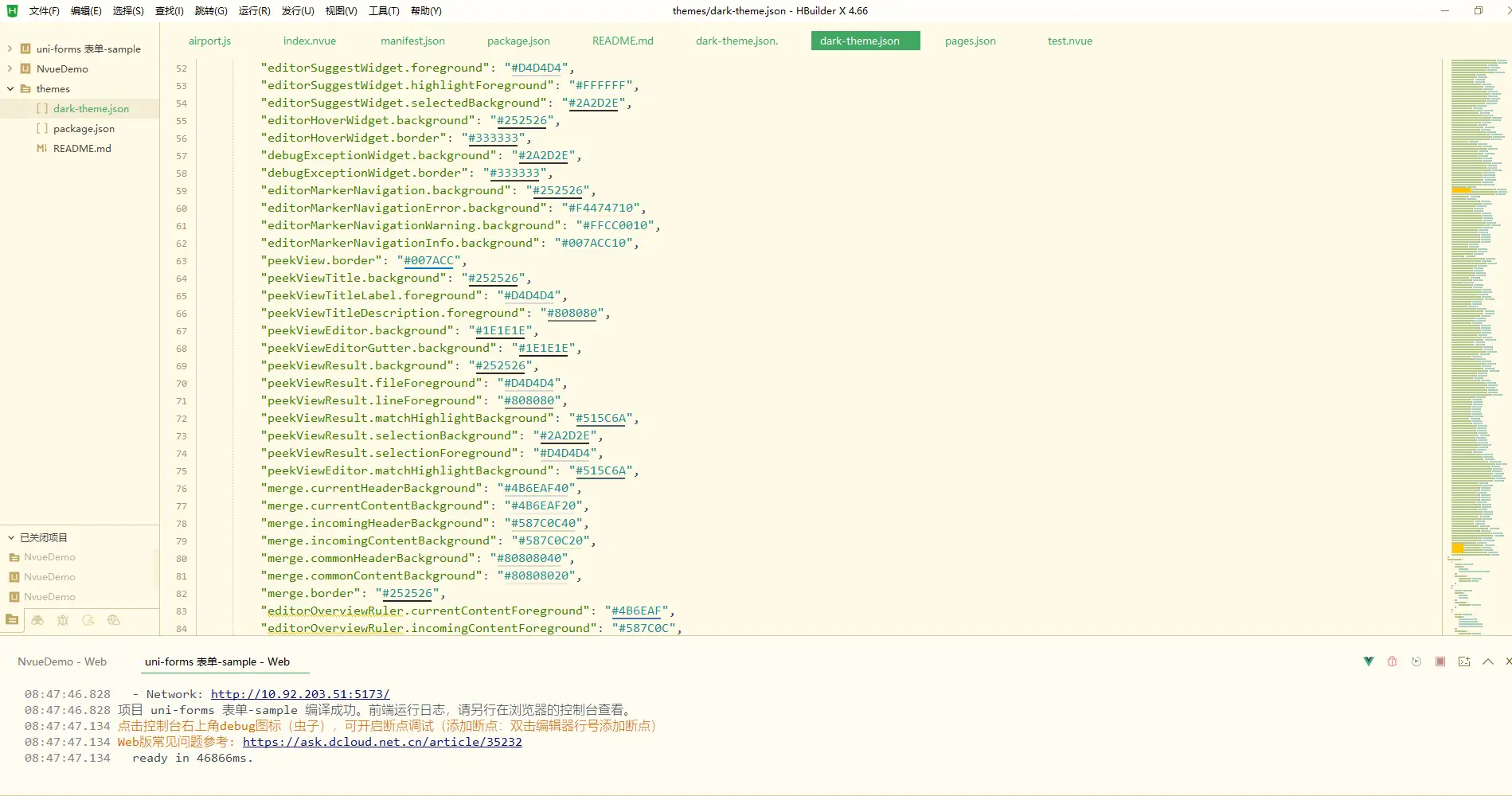Open the debug bug panel in sidebar footer
The width and height of the screenshot is (1512, 796).
point(63,620)
